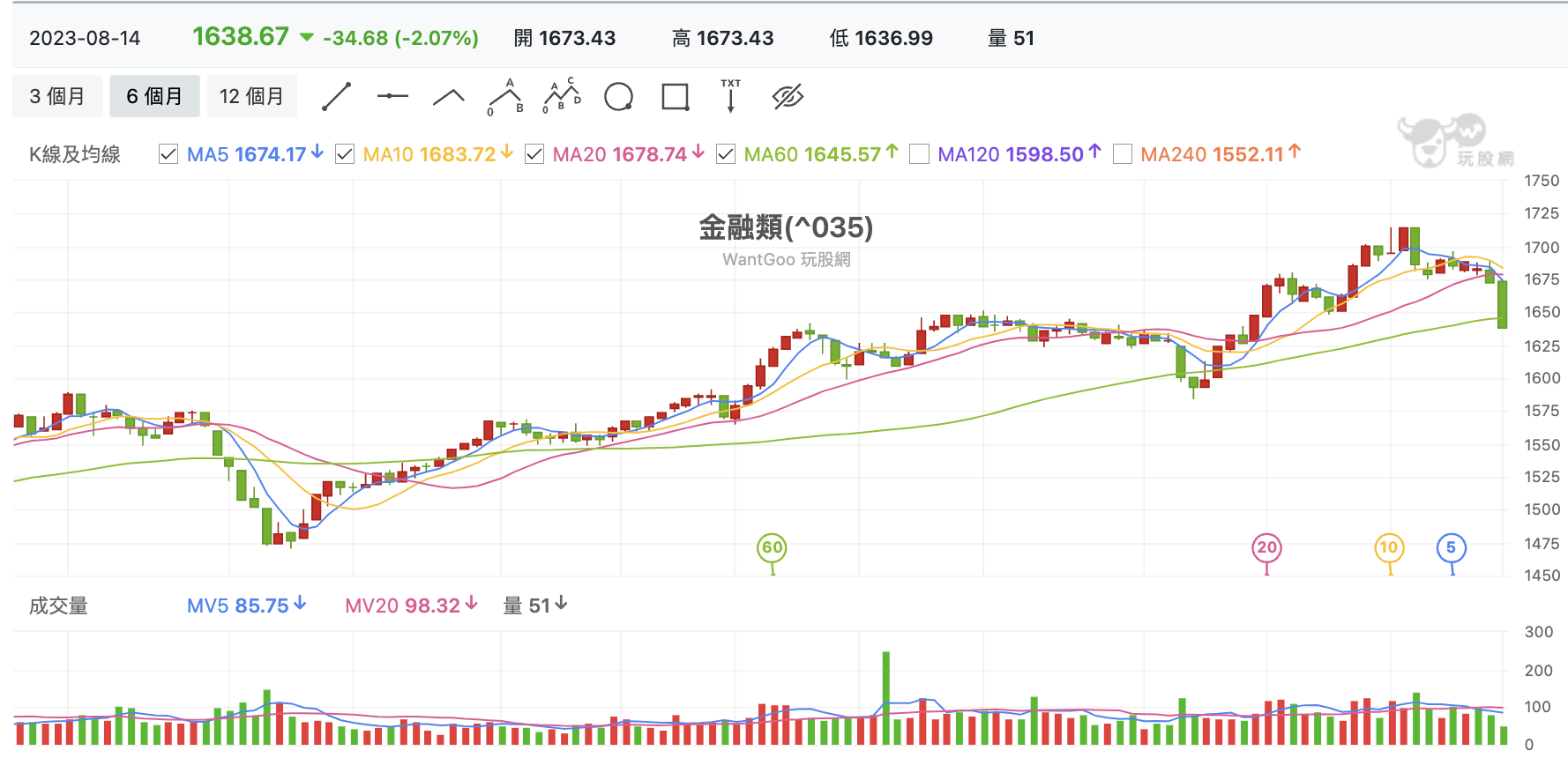Click the MV5 85.75 volume label
Screen dimensions: 1568x758
coord(246,606)
